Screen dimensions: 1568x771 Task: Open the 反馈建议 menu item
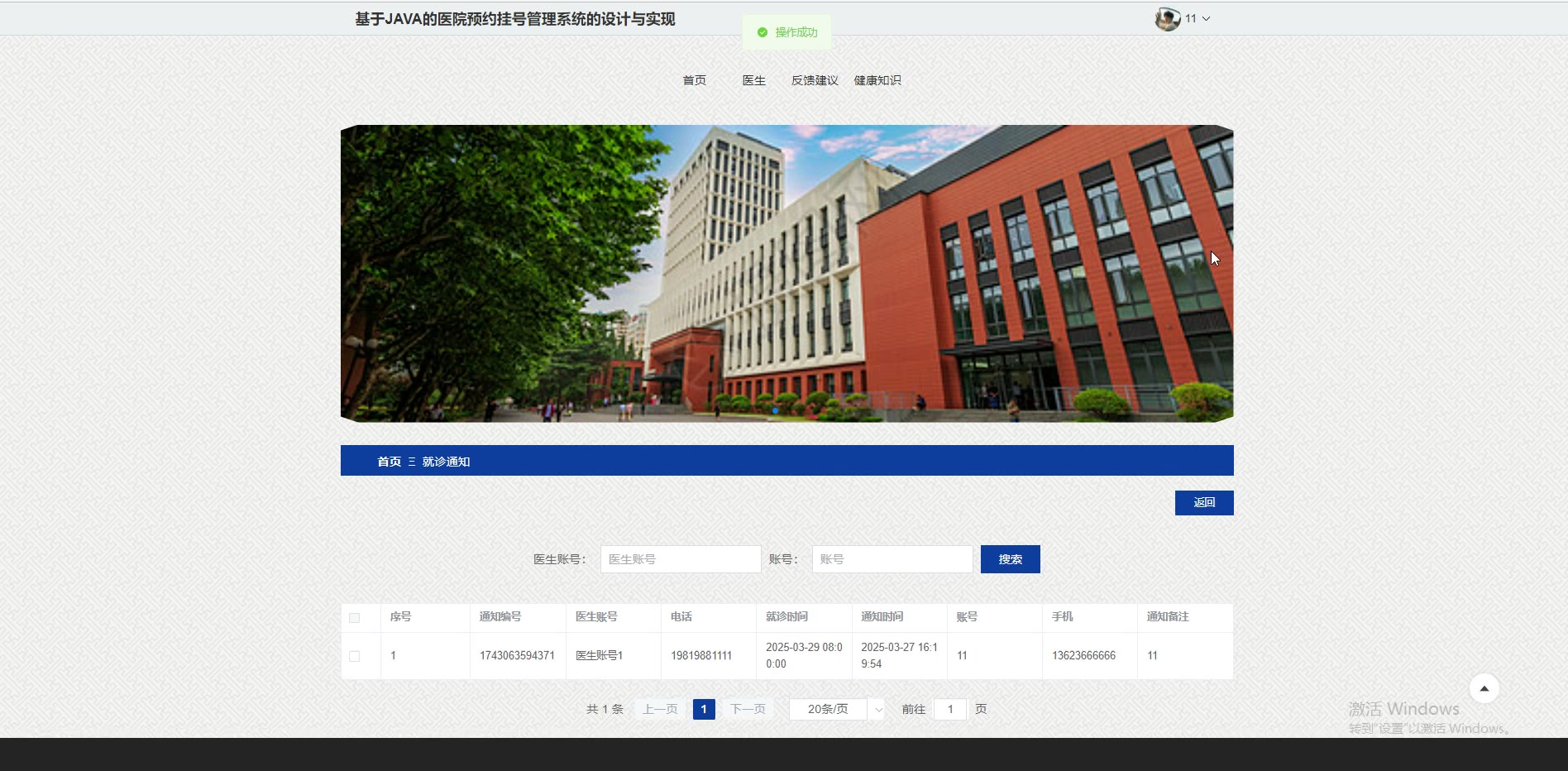pyautogui.click(x=815, y=80)
